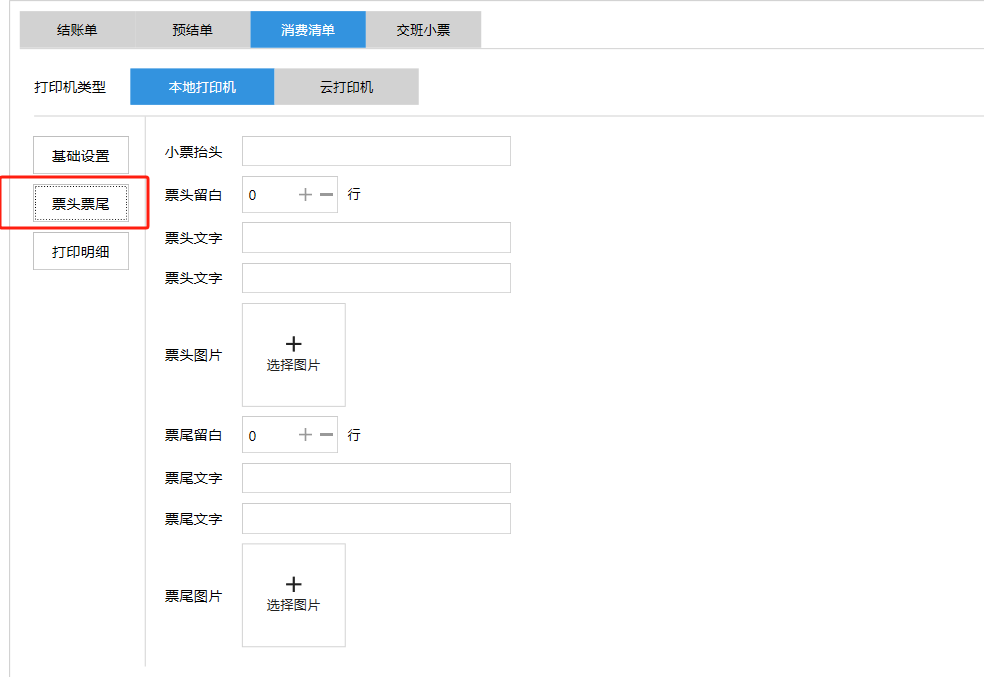Add a 票头图片 via 选择图片 box

coord(293,355)
